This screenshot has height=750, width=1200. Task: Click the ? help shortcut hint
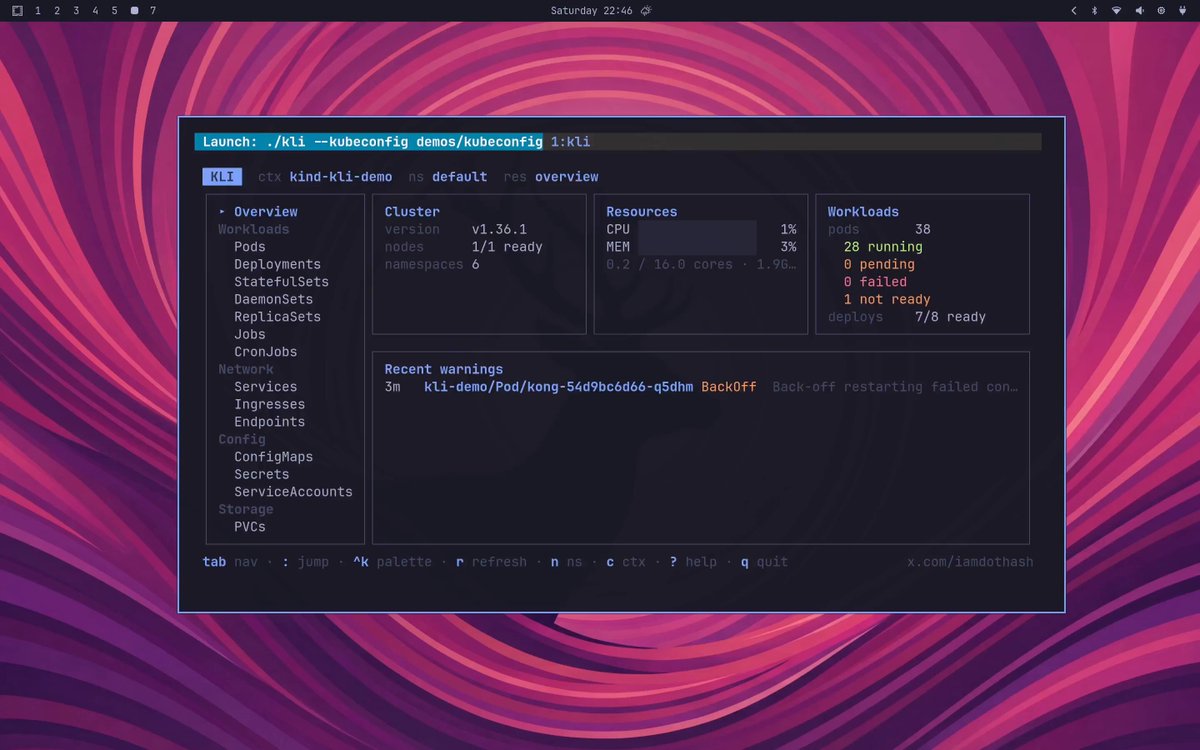(x=693, y=562)
